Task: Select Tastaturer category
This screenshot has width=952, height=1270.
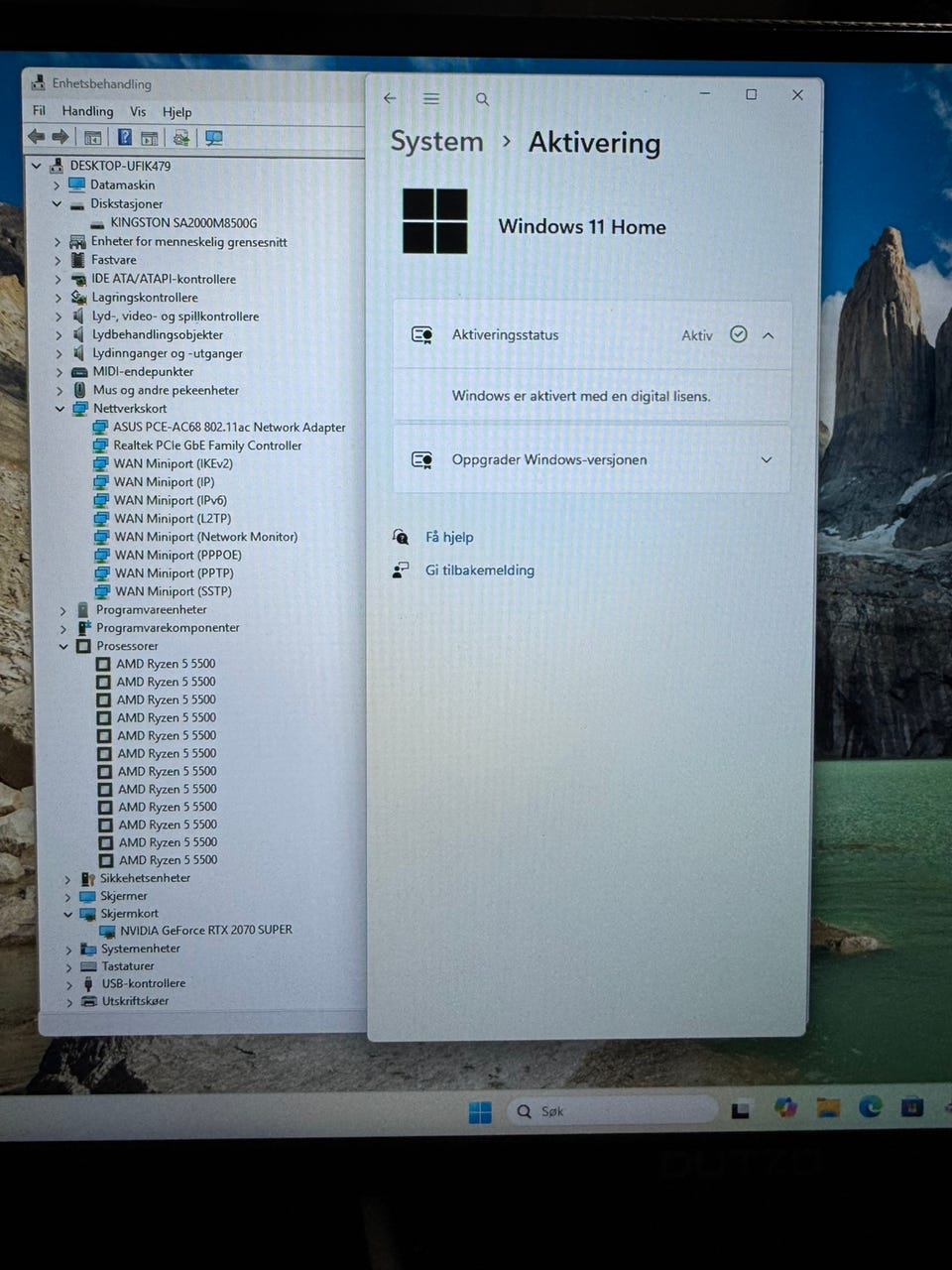Action: 128,966
